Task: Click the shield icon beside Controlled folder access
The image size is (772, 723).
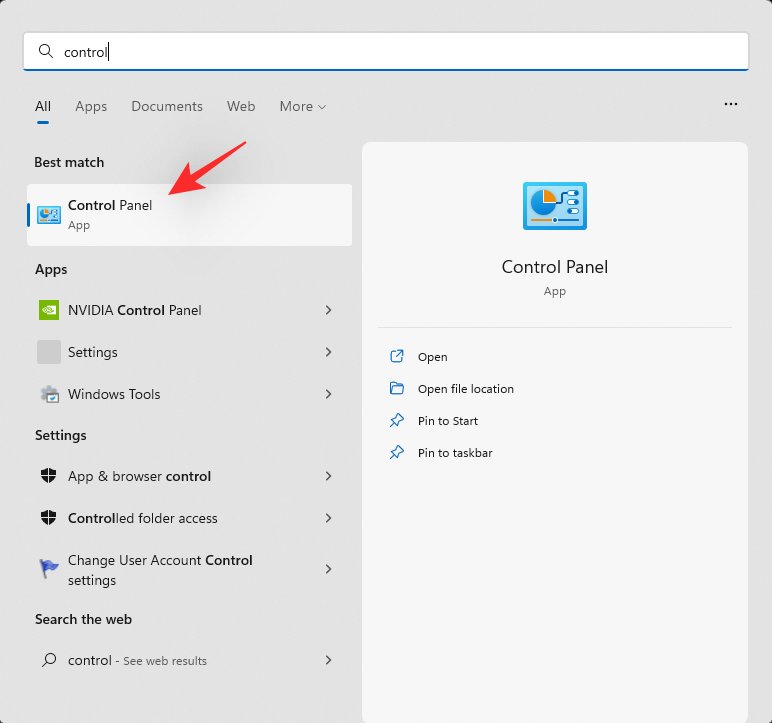Action: tap(49, 518)
